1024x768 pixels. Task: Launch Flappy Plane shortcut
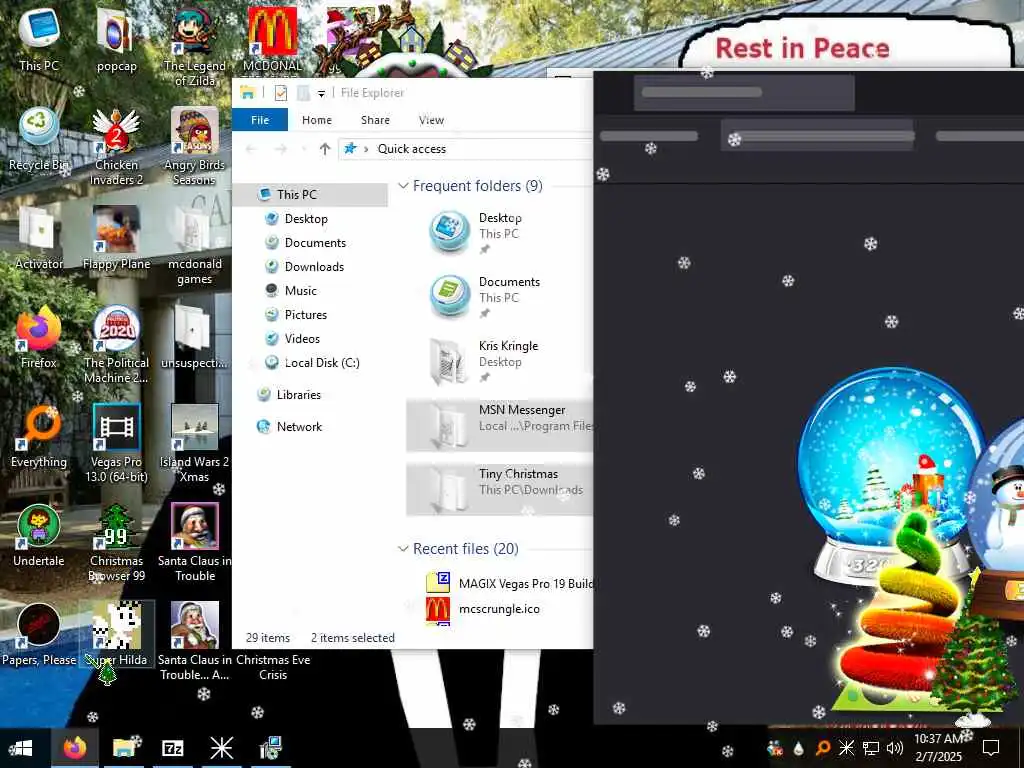pos(116,238)
